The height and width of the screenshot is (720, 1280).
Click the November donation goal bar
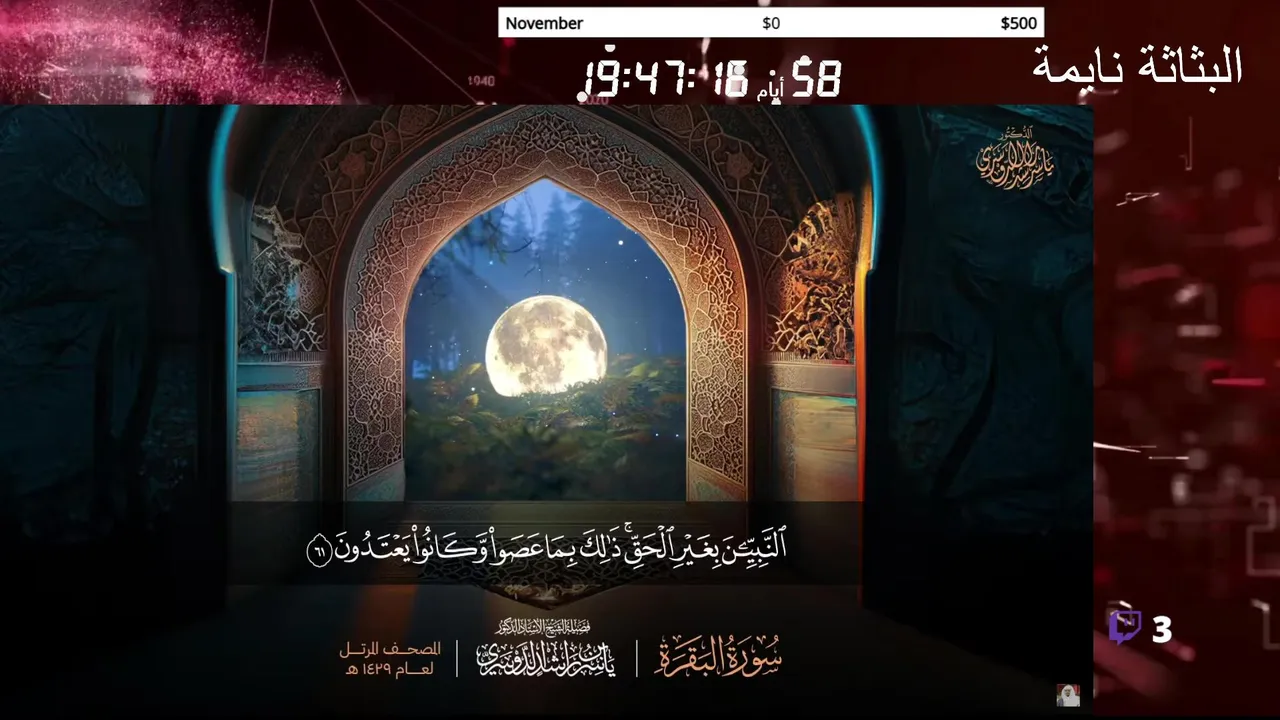coord(771,23)
